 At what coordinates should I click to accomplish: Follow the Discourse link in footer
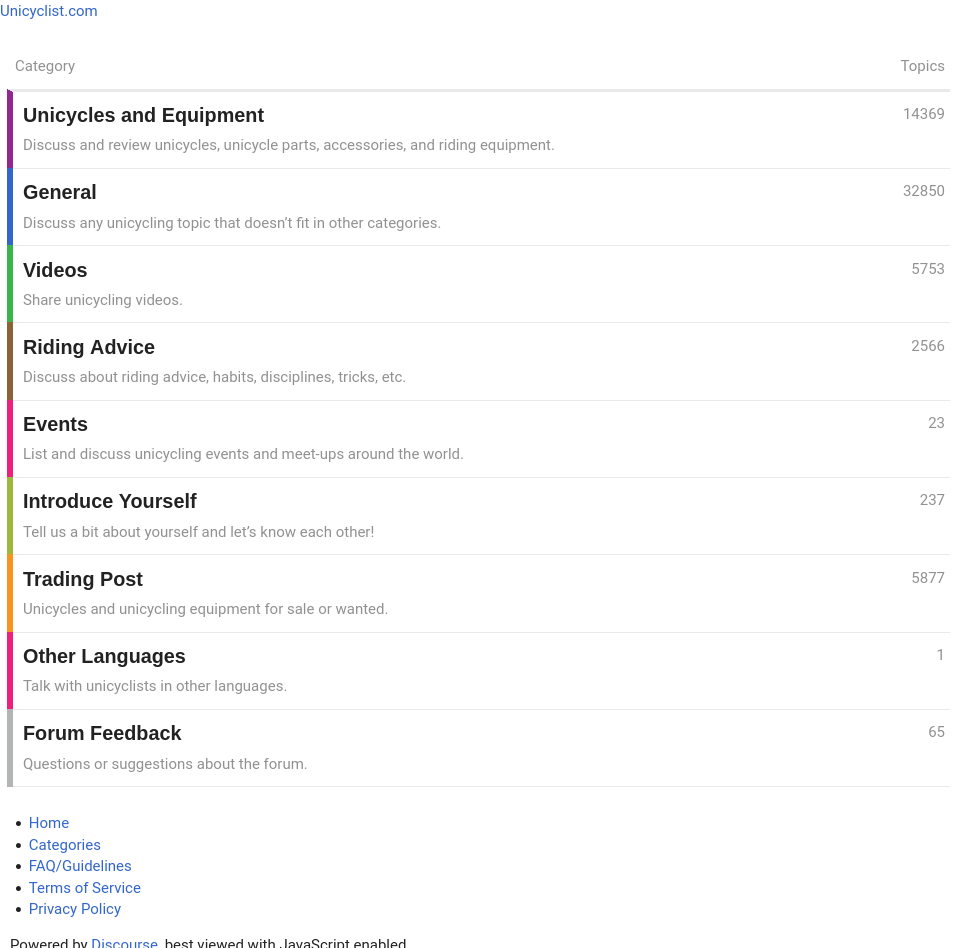(124, 943)
